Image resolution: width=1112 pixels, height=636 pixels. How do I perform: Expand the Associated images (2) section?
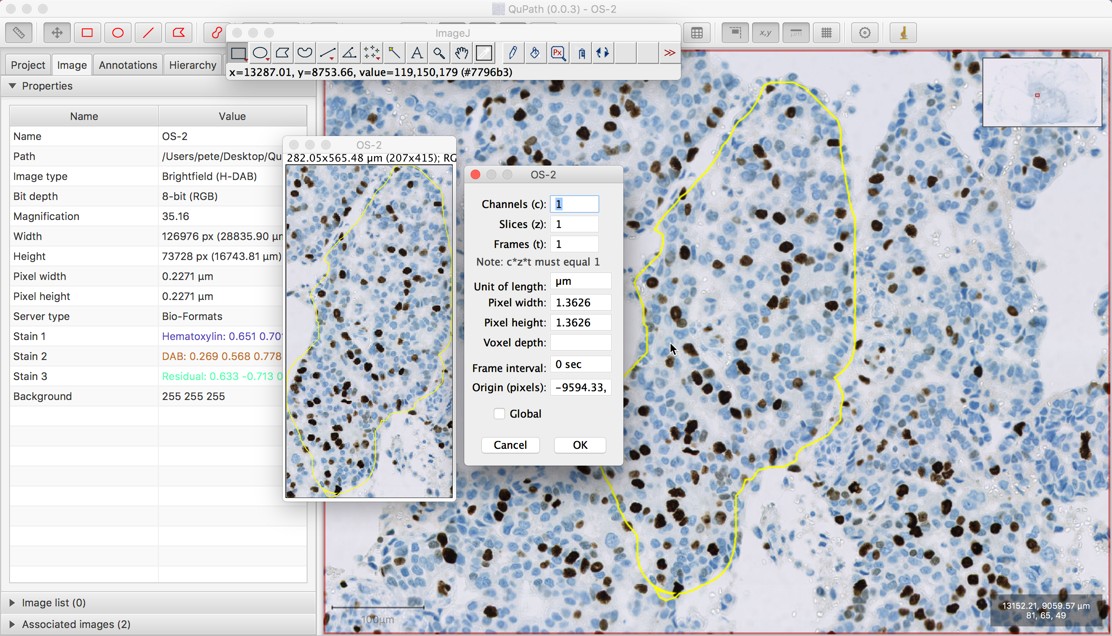point(12,624)
